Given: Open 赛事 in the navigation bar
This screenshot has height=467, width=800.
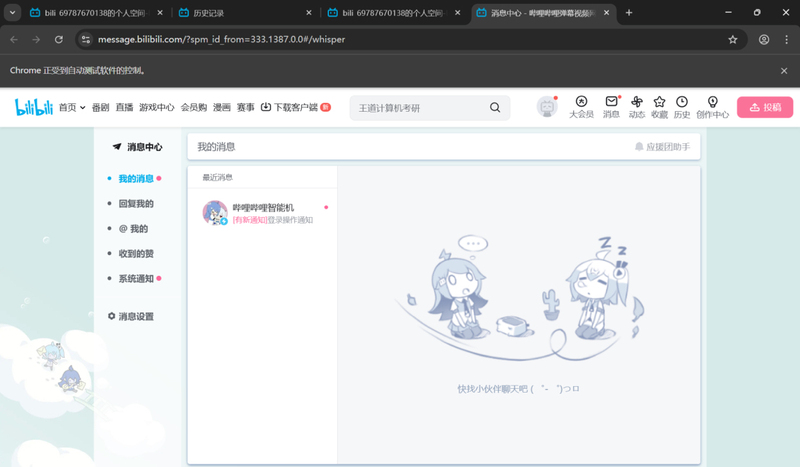Looking at the screenshot, I should 245,107.
